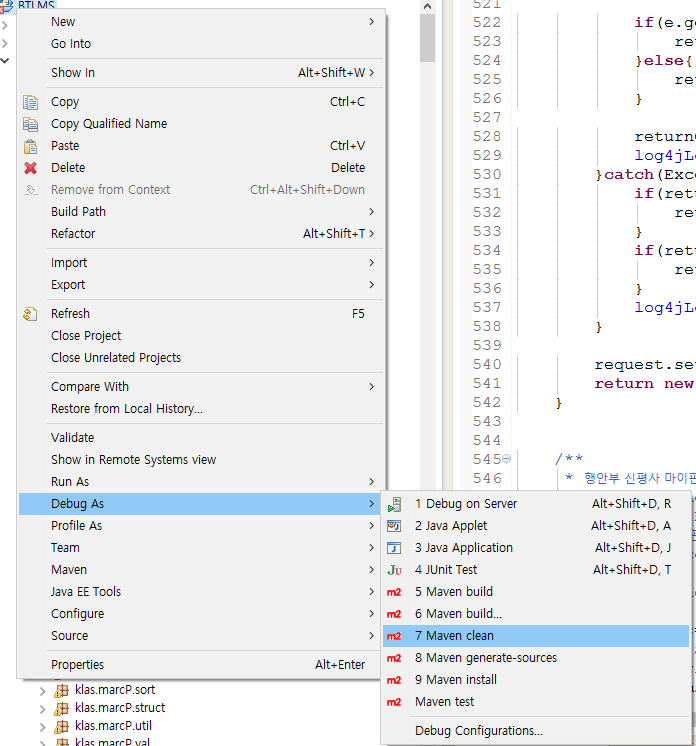Click the Paste clipboard icon
The image size is (696, 746).
[x=30, y=146]
